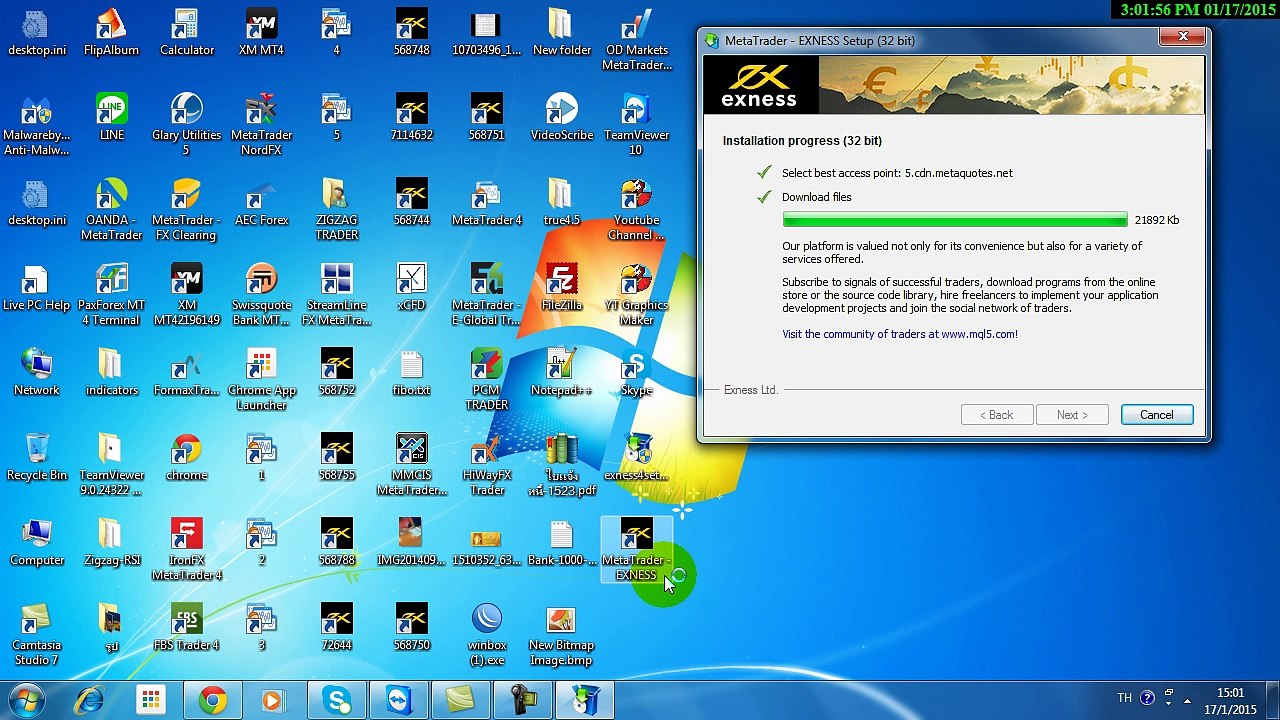Screen dimensions: 1280x720
Task: Select the AEC Forex desktop icon
Action: (x=261, y=202)
